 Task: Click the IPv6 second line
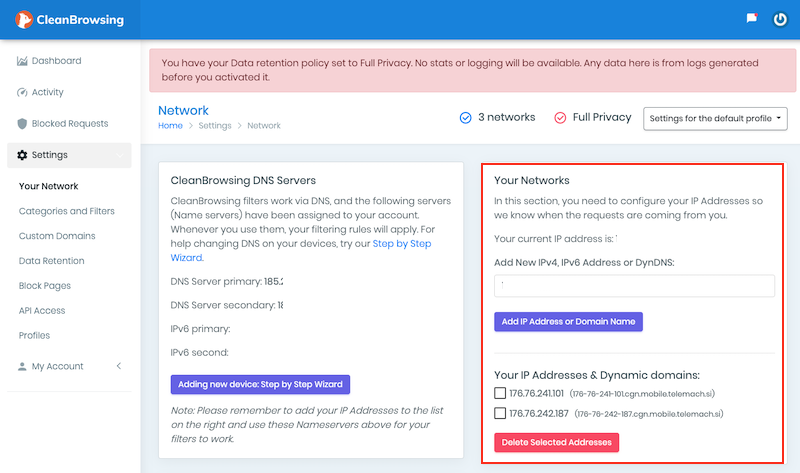(x=199, y=353)
